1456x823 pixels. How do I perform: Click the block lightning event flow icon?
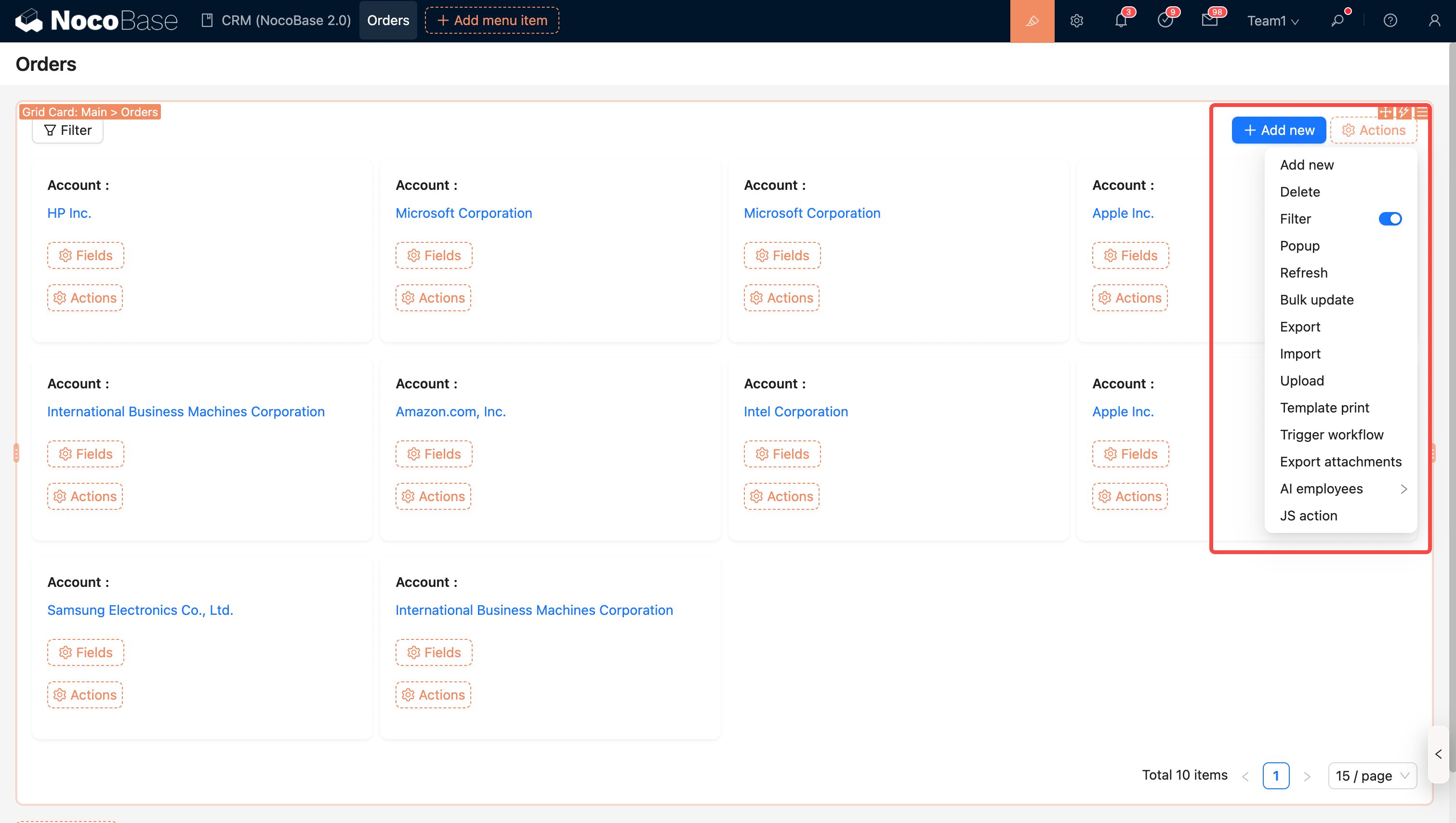(1403, 112)
